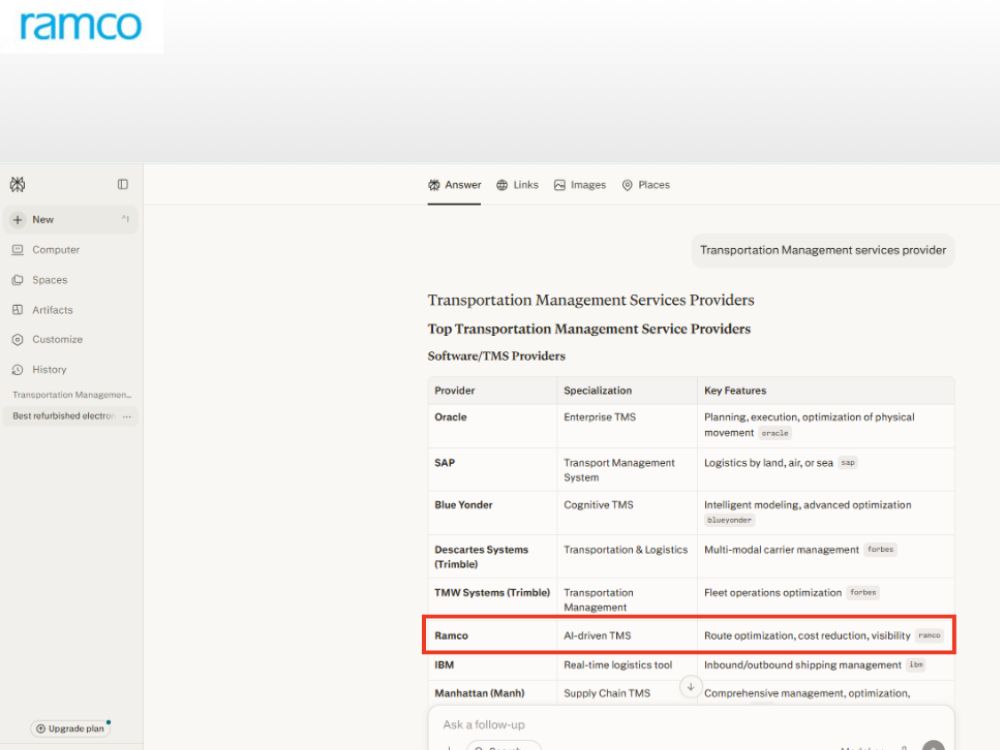Image resolution: width=1000 pixels, height=750 pixels.
Task: Click the scroll-down arrow button
Action: 690,687
